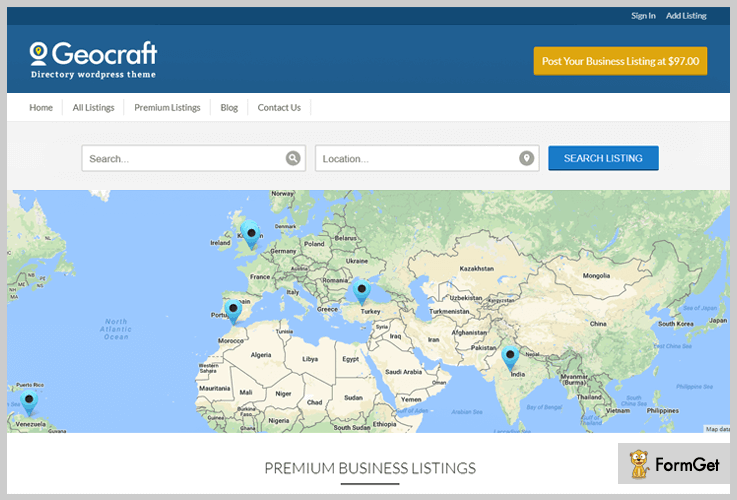Select the map marker over Turkey
Viewport: 737px width, 500px height.
pos(361,292)
